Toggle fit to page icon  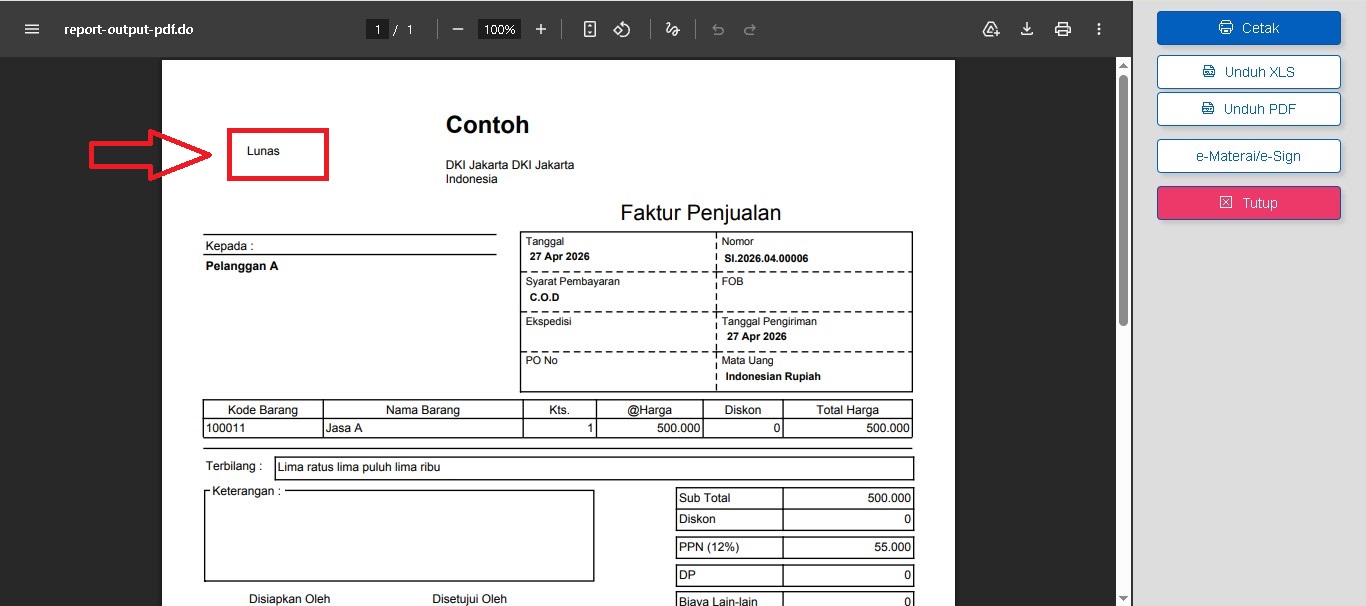tap(590, 29)
